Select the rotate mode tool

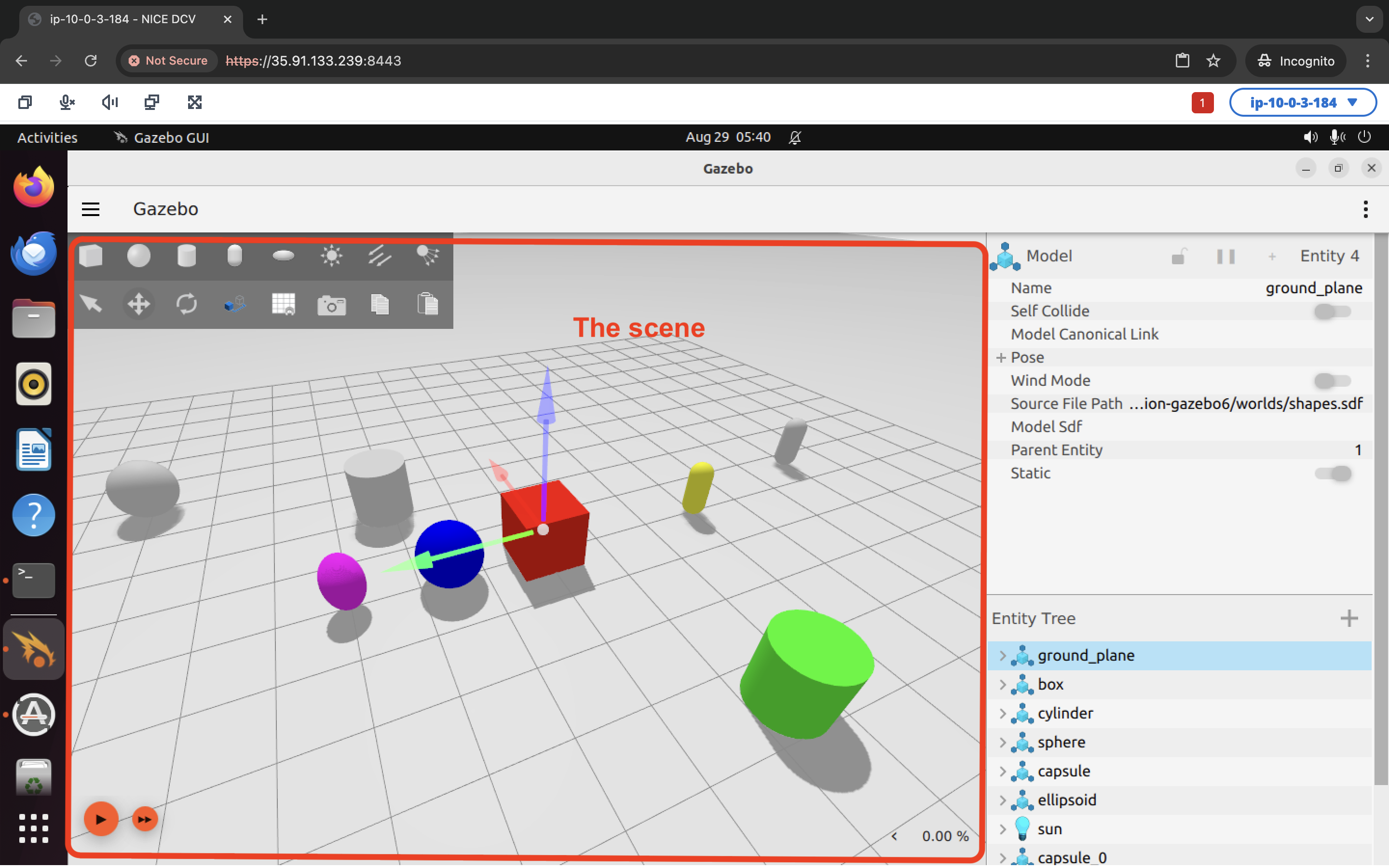(x=187, y=304)
